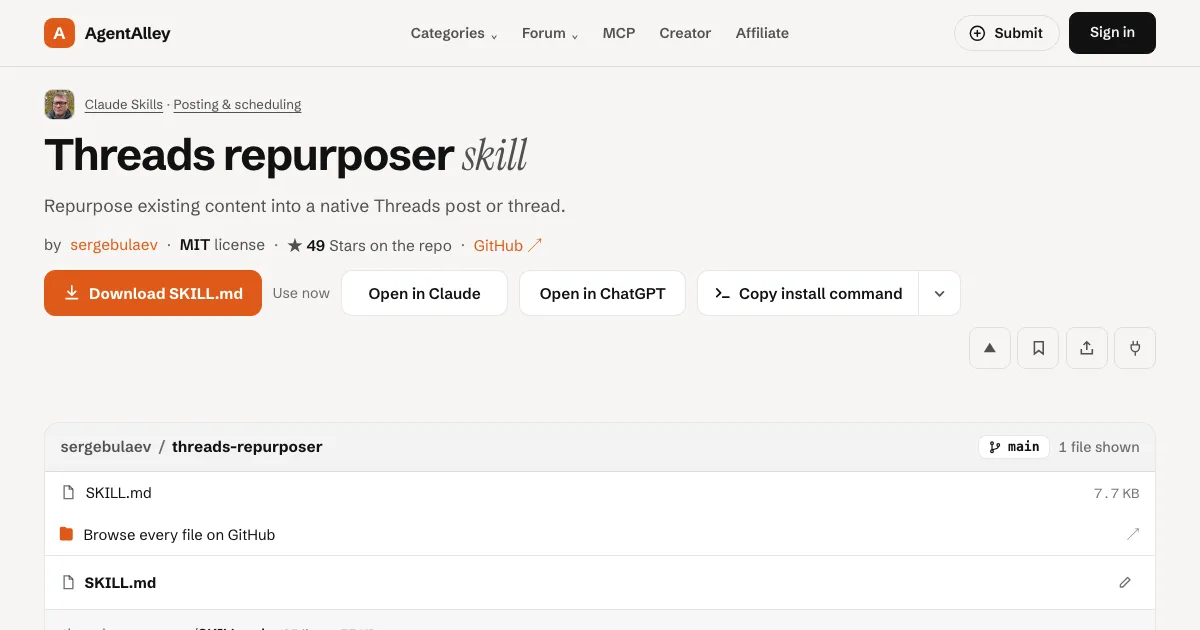The height and width of the screenshot is (630, 1200).
Task: Click Copy install command button
Action: (808, 293)
